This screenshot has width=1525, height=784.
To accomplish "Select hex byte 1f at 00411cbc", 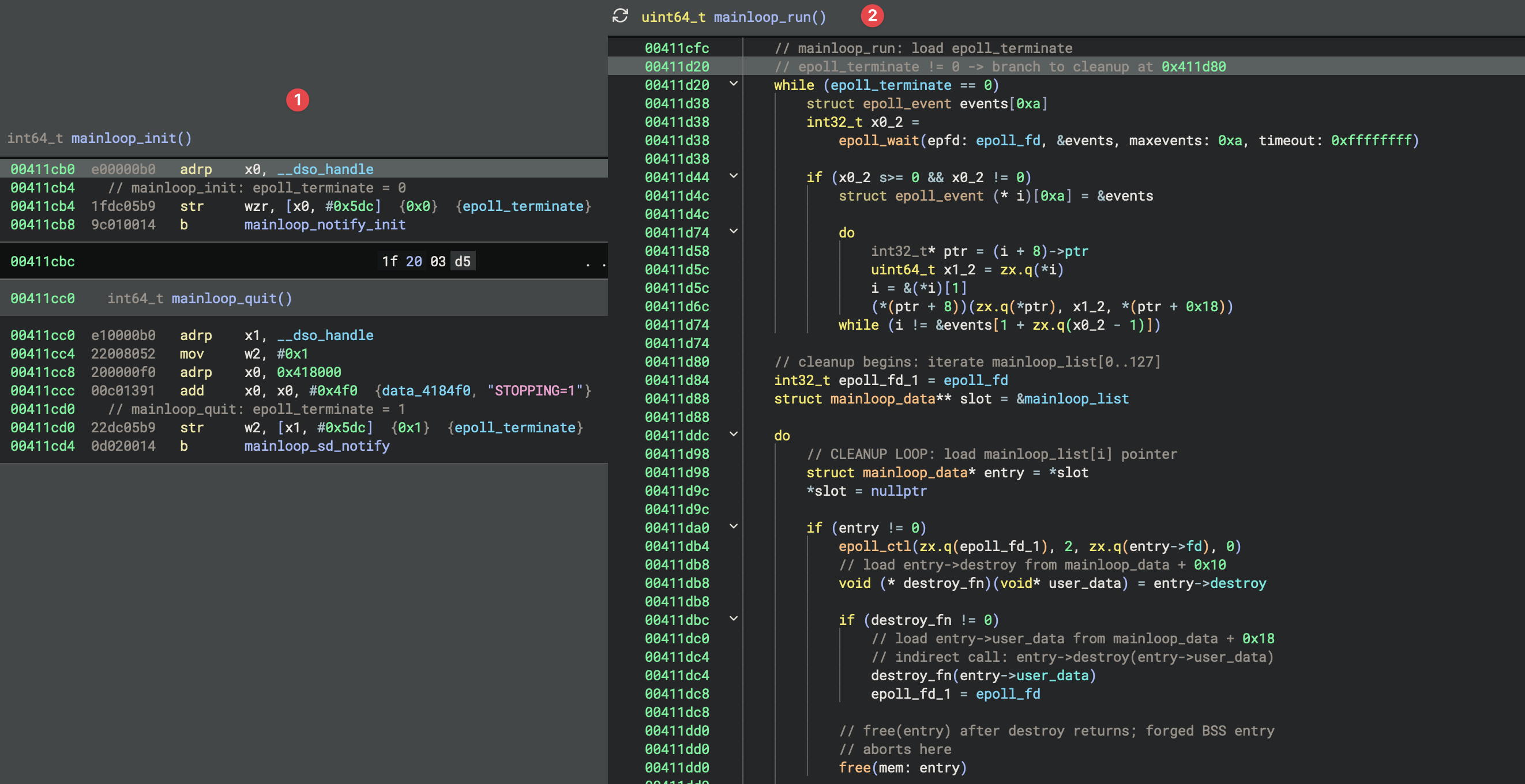I will [x=389, y=262].
